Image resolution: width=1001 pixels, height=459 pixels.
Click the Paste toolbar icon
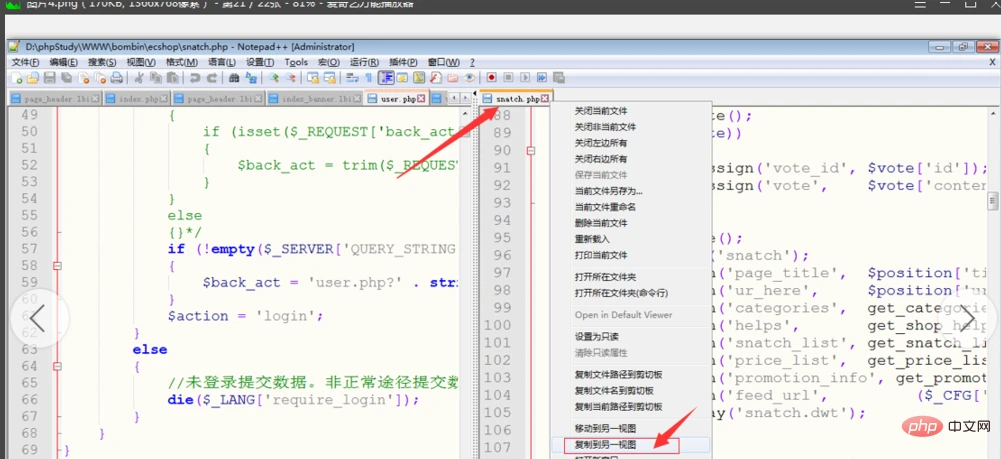click(172, 78)
